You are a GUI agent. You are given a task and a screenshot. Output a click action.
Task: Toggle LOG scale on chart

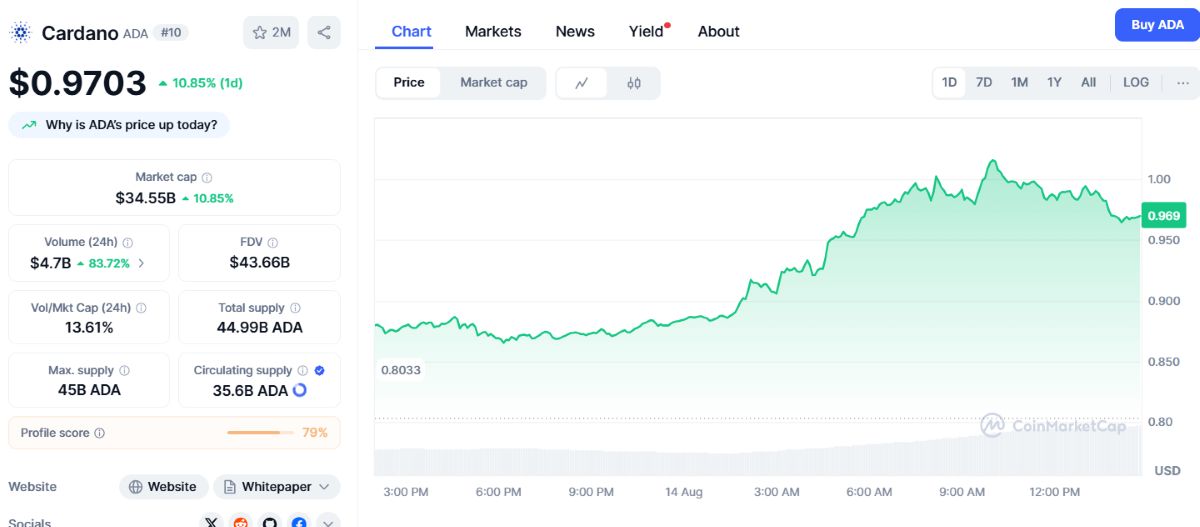[1136, 83]
